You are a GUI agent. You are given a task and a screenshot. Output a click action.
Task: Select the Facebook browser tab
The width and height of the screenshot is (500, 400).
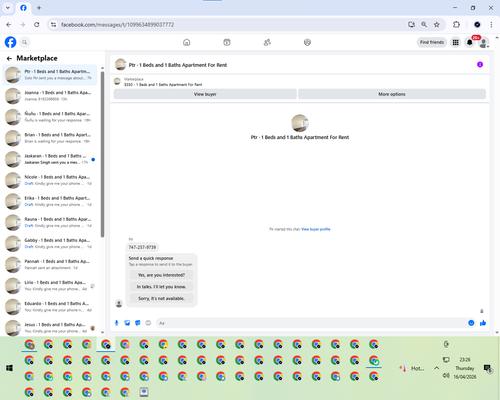(x=23, y=8)
